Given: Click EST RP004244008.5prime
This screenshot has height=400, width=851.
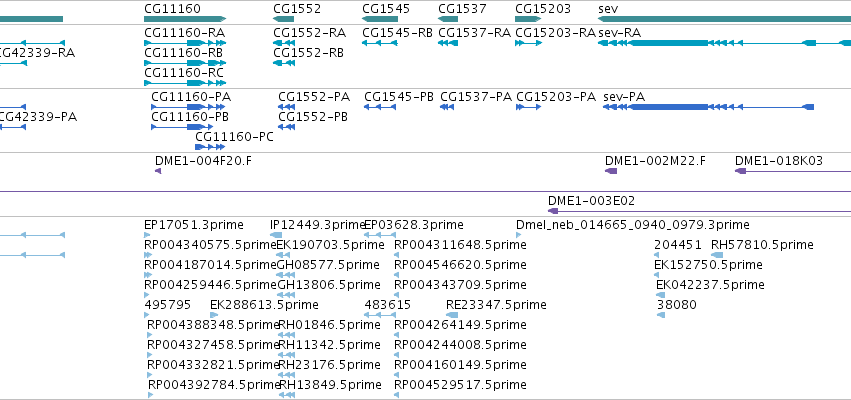Looking at the screenshot, I should pos(460,345).
